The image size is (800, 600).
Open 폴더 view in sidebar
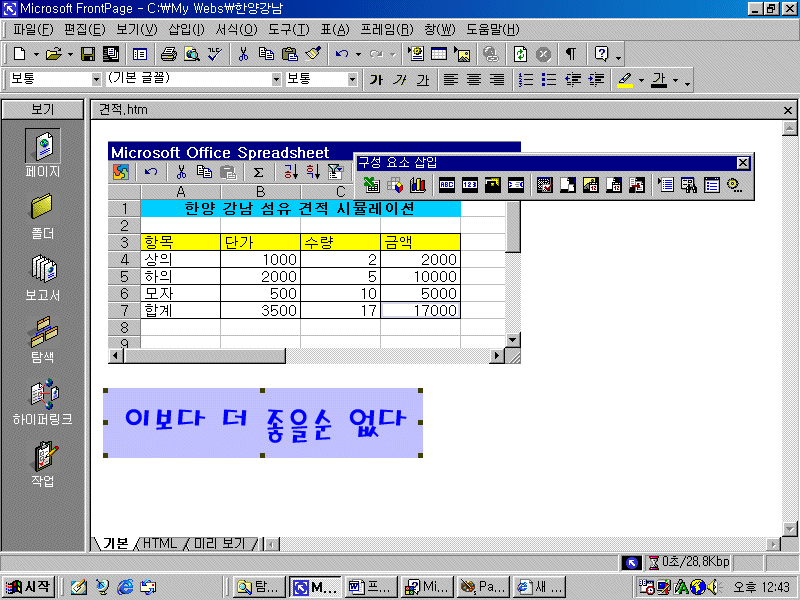click(43, 217)
